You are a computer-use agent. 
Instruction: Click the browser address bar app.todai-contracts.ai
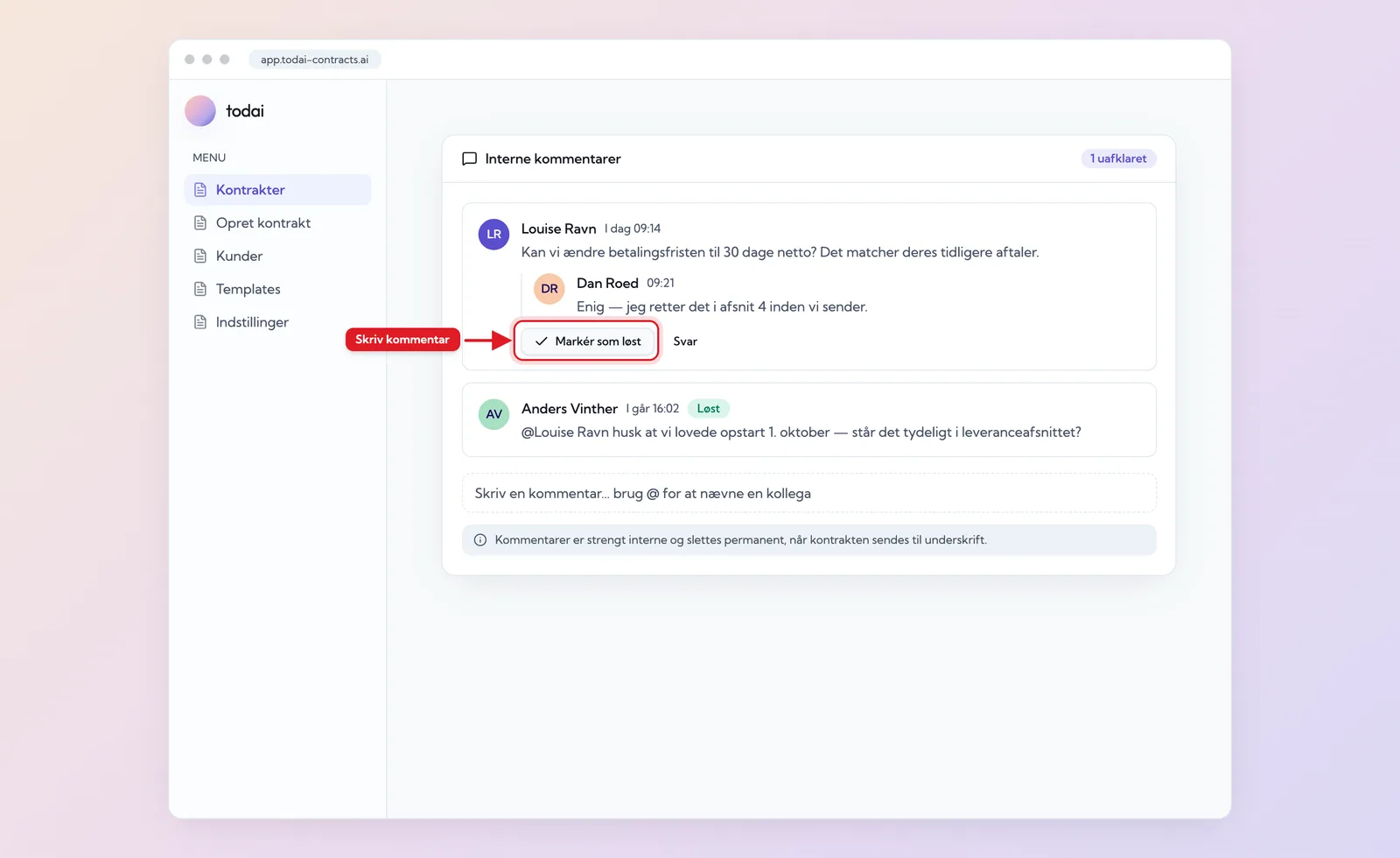coord(315,60)
